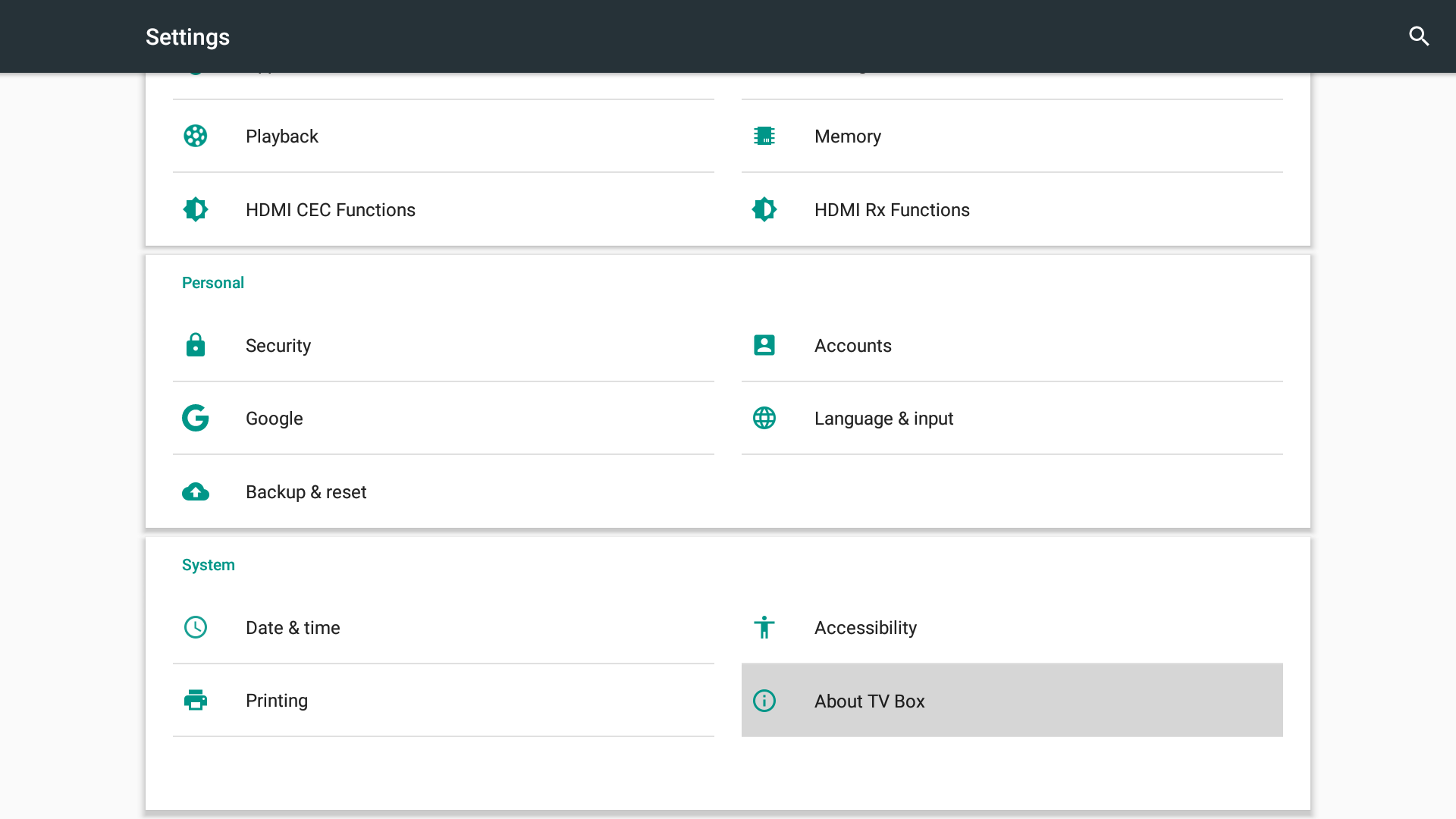Viewport: 1456px width, 819px height.
Task: Select the Personal category header
Action: click(x=213, y=283)
